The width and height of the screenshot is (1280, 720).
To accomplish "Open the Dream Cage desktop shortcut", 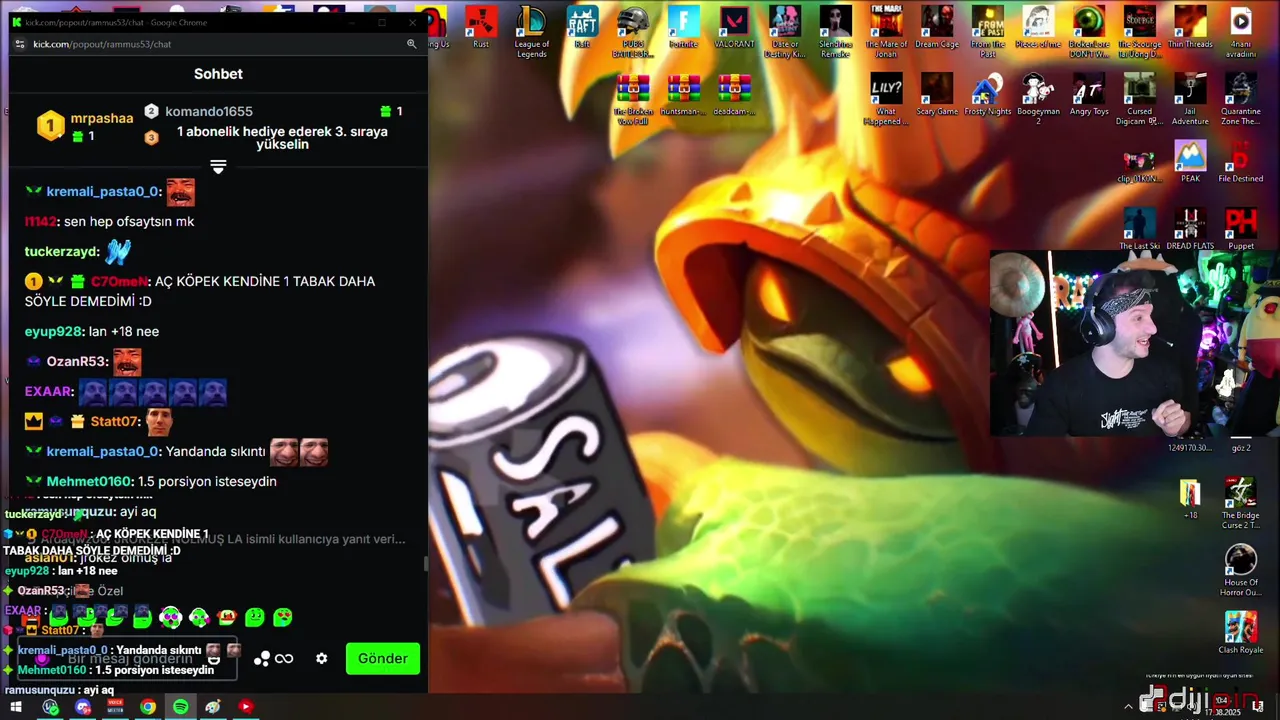I will pyautogui.click(x=937, y=28).
